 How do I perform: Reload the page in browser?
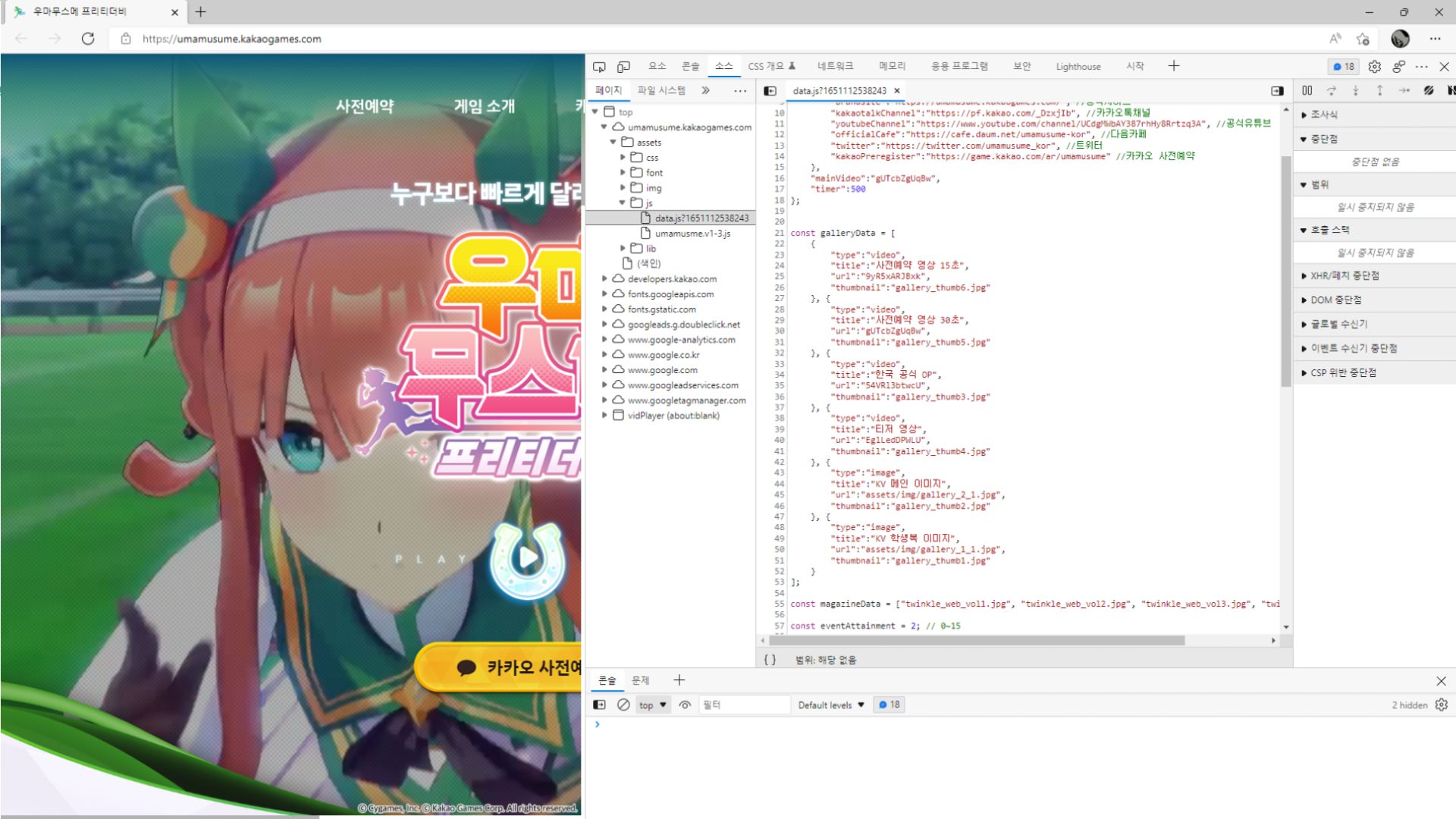click(88, 39)
